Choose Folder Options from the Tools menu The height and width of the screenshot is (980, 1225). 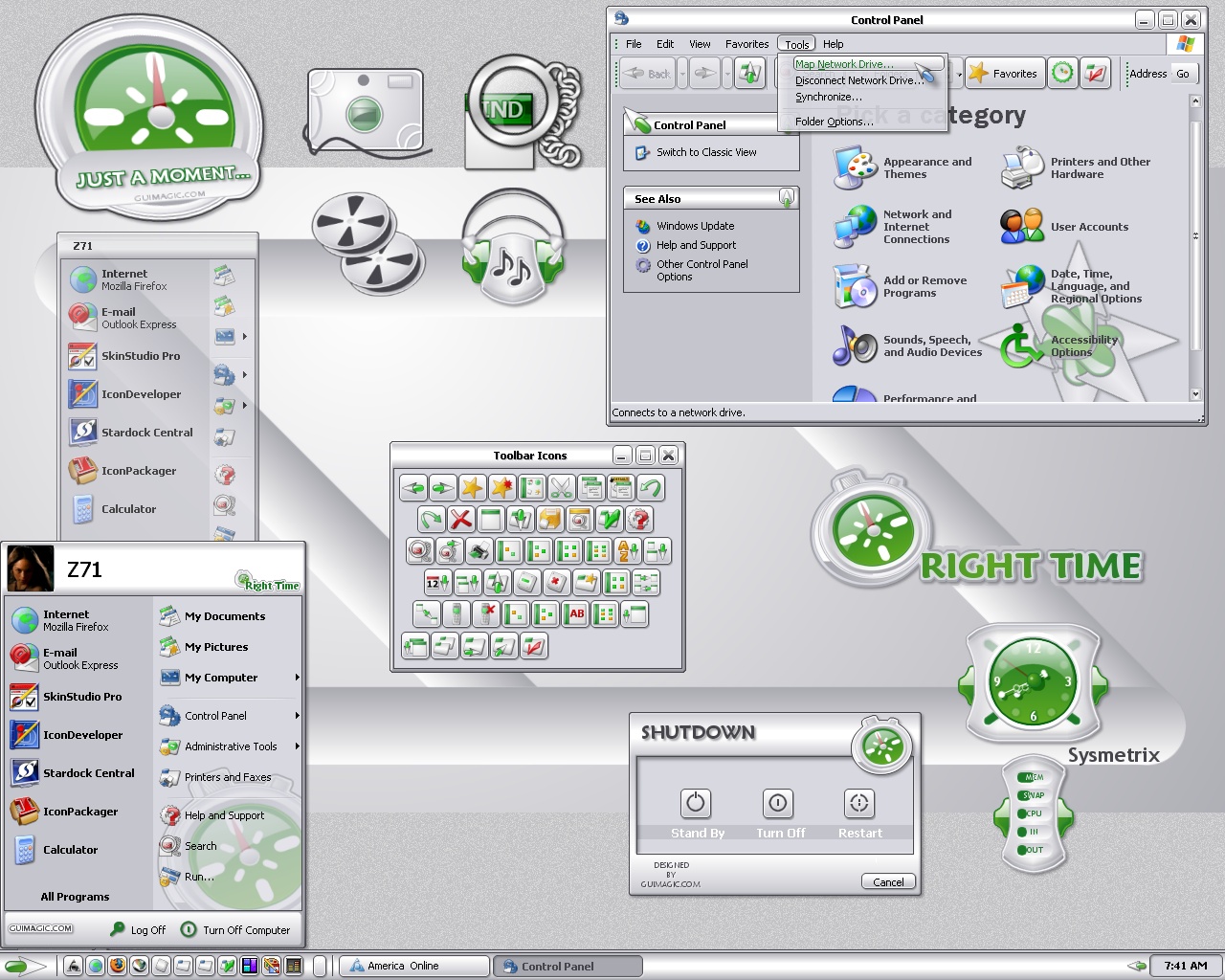click(861, 122)
